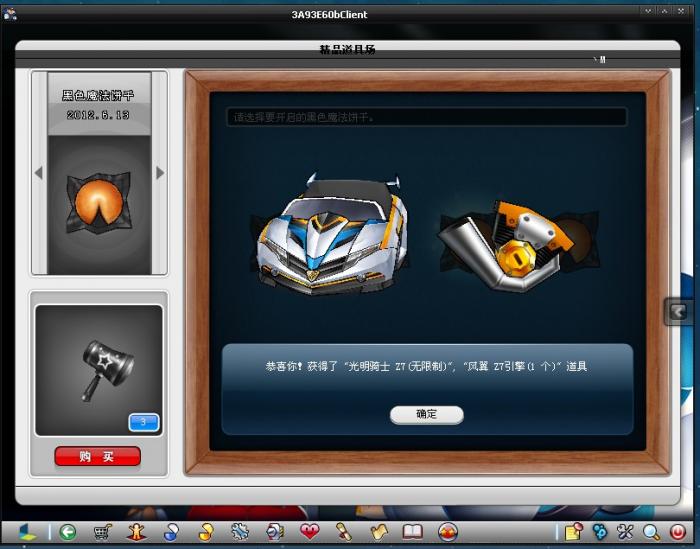700x549 pixels.
Task: Click the cookie selection prompt field
Action: click(427, 117)
